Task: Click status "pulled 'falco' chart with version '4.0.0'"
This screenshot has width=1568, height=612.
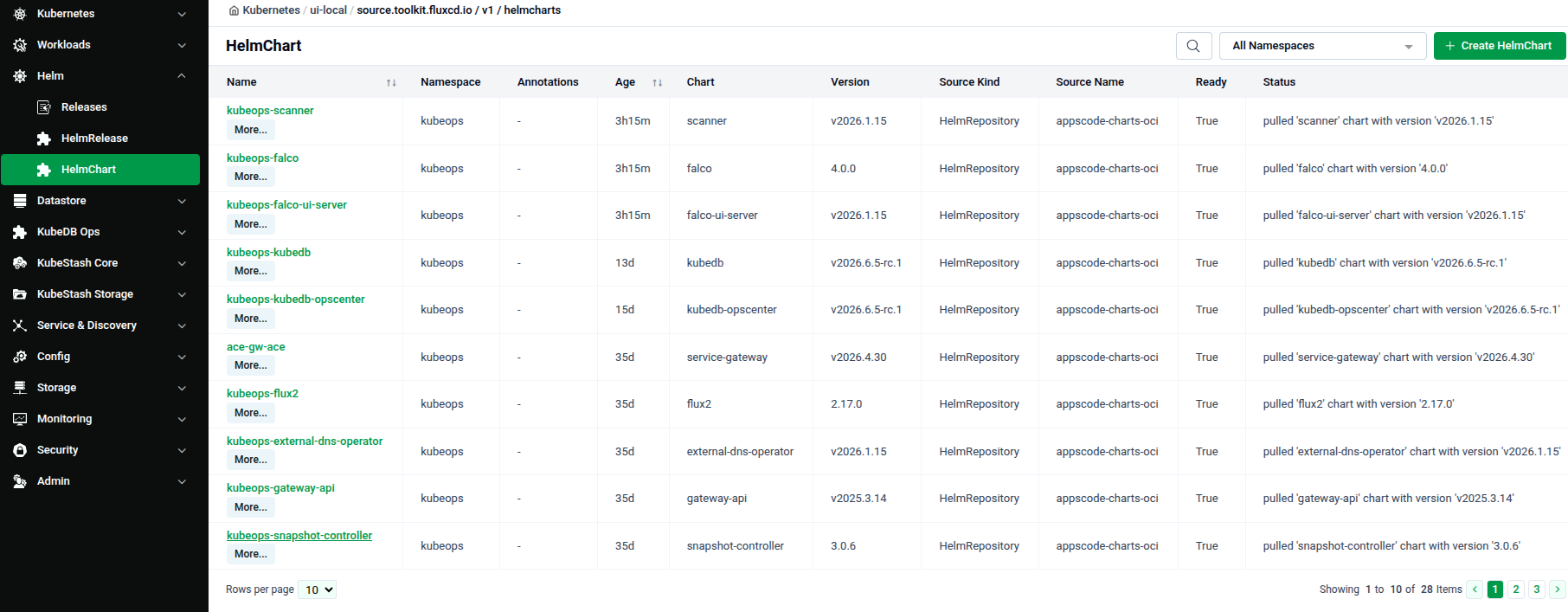Action: [1355, 169]
